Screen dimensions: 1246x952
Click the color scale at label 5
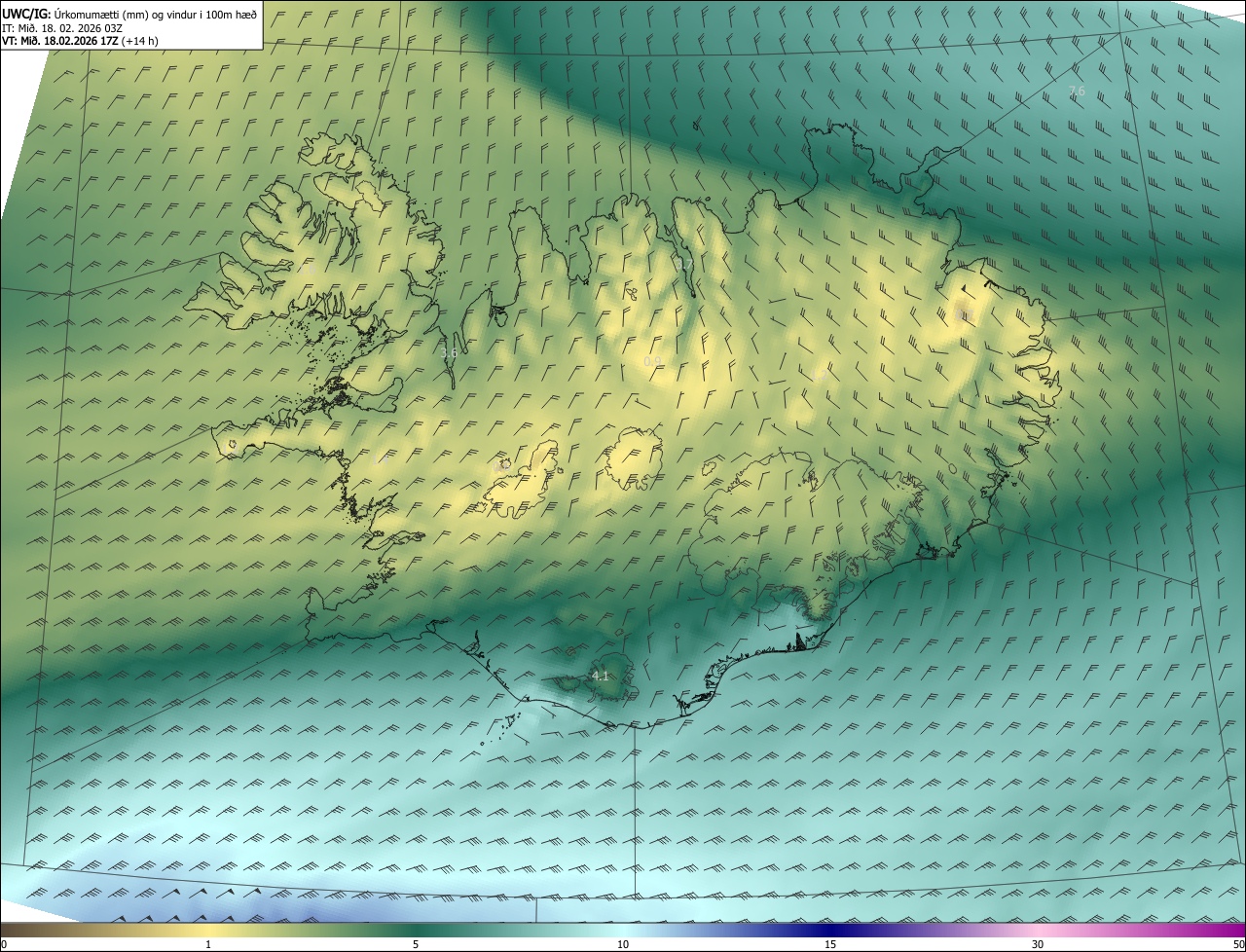(x=416, y=944)
